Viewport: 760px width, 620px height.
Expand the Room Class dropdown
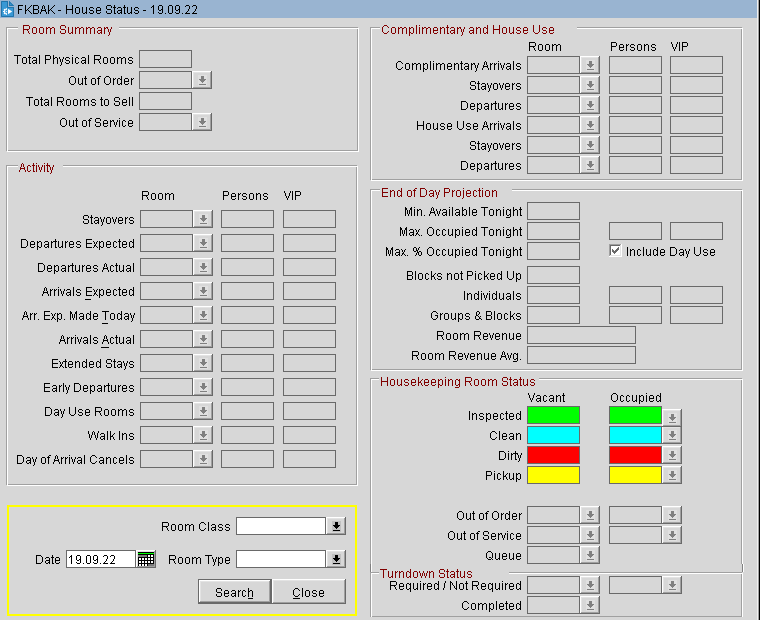click(x=336, y=526)
